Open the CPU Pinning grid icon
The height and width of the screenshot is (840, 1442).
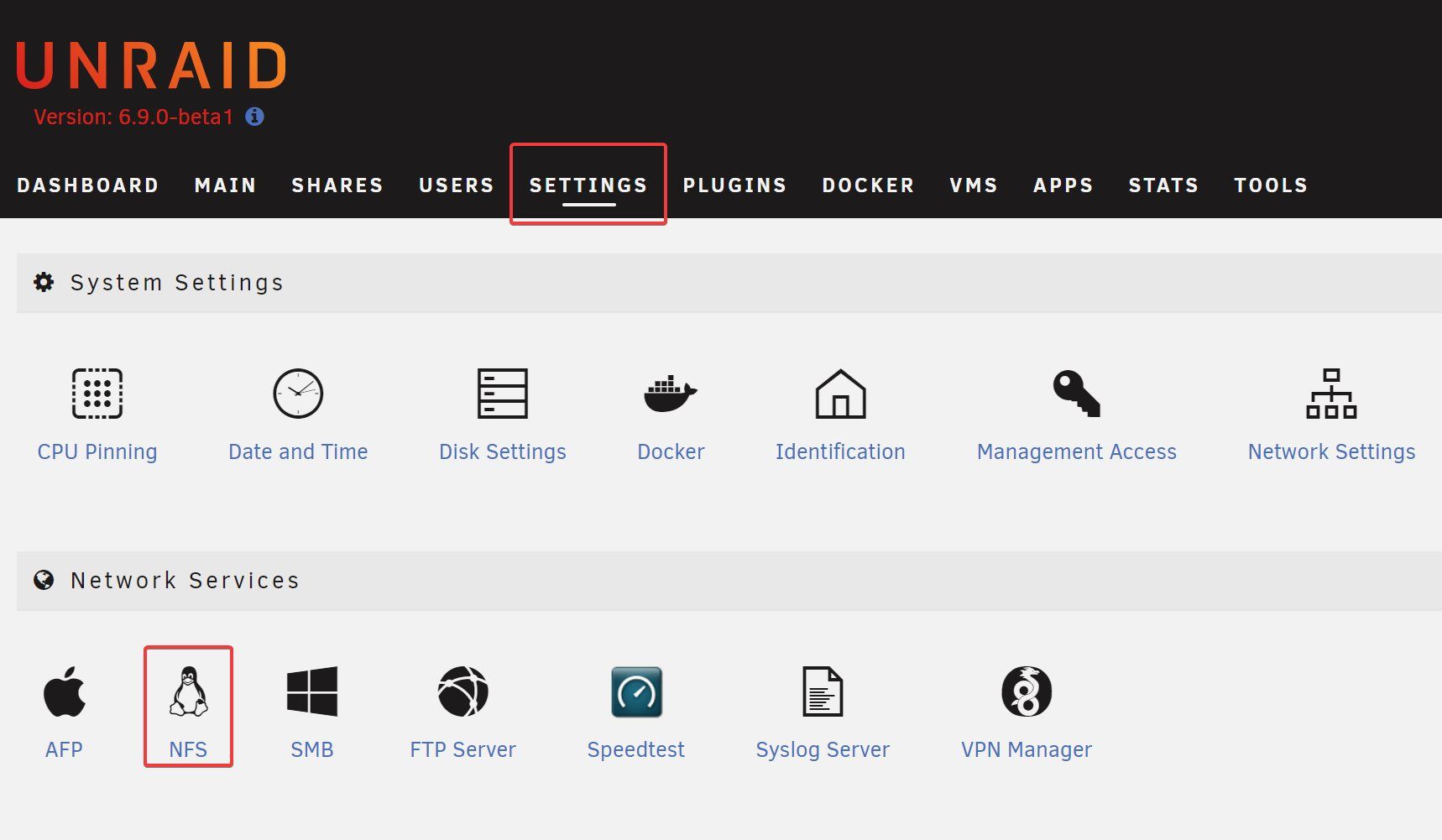[97, 393]
